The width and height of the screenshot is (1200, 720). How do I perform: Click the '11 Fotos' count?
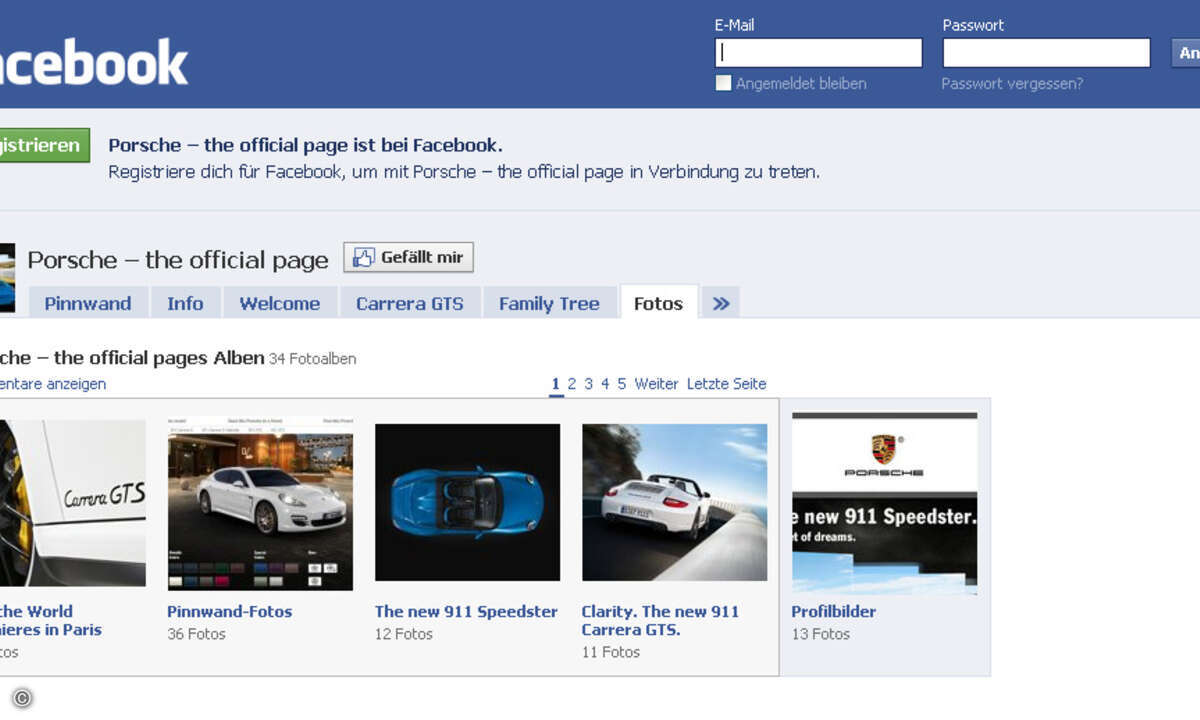pos(611,652)
